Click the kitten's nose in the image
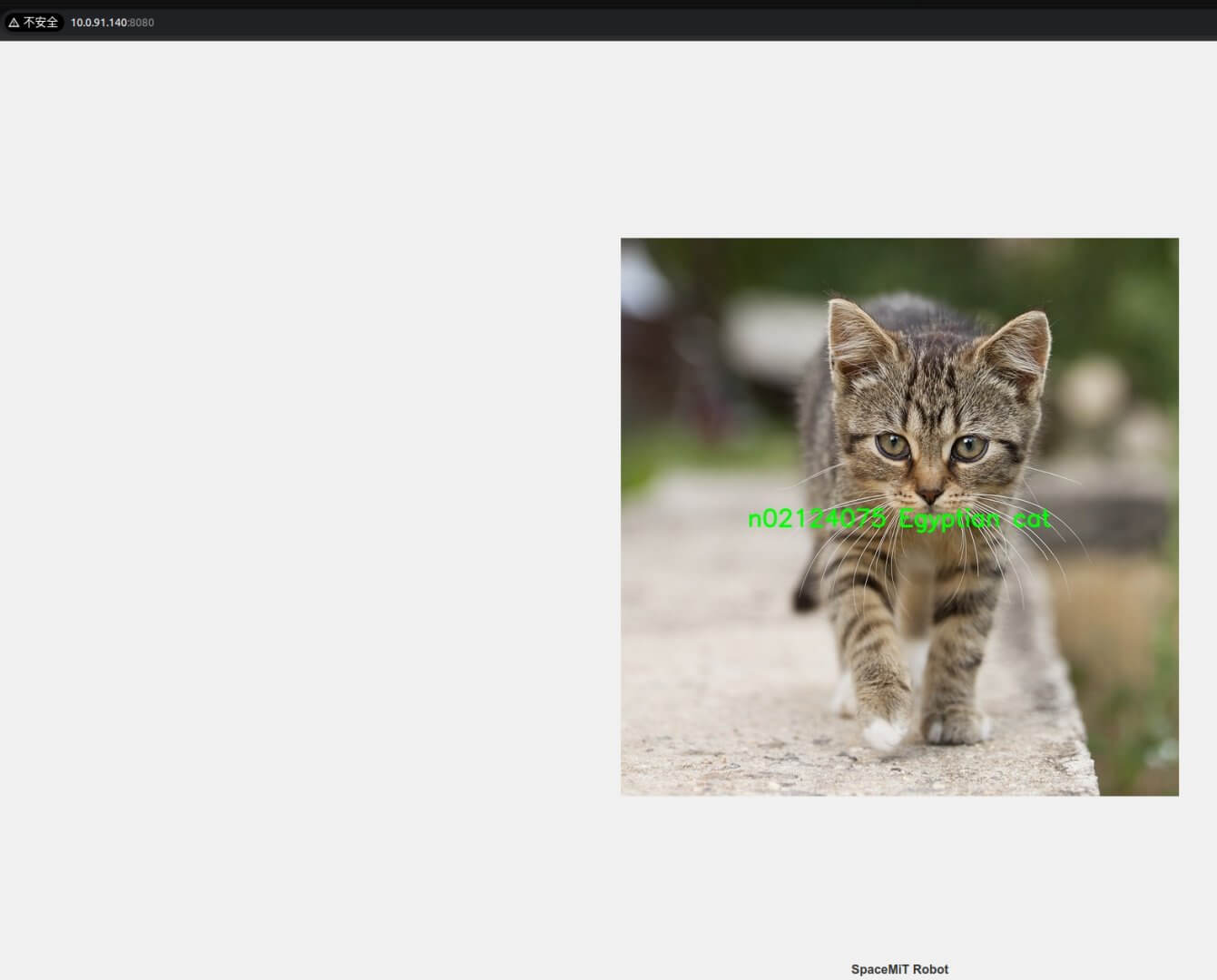 928,495
